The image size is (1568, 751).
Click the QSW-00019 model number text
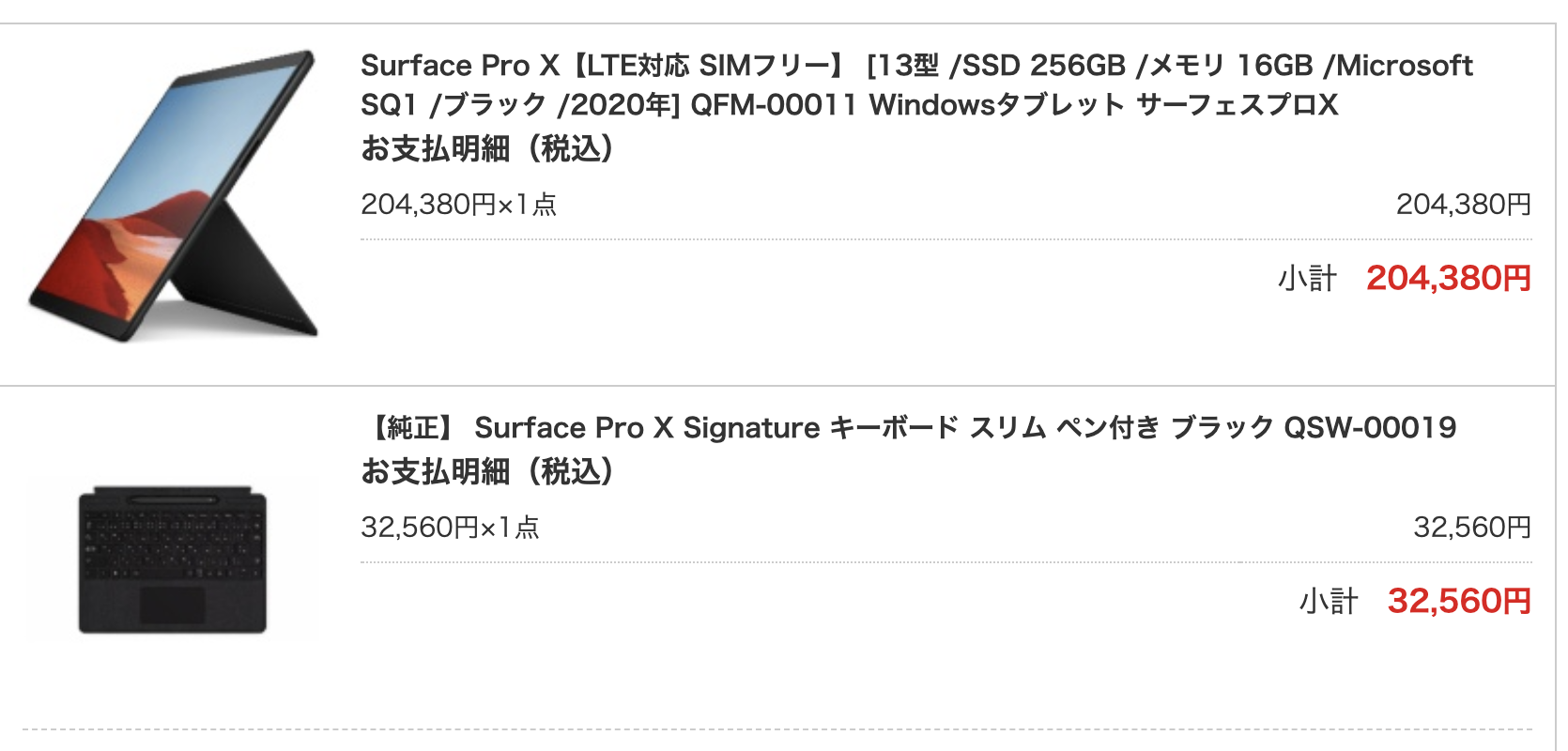pyautogui.click(x=1369, y=428)
